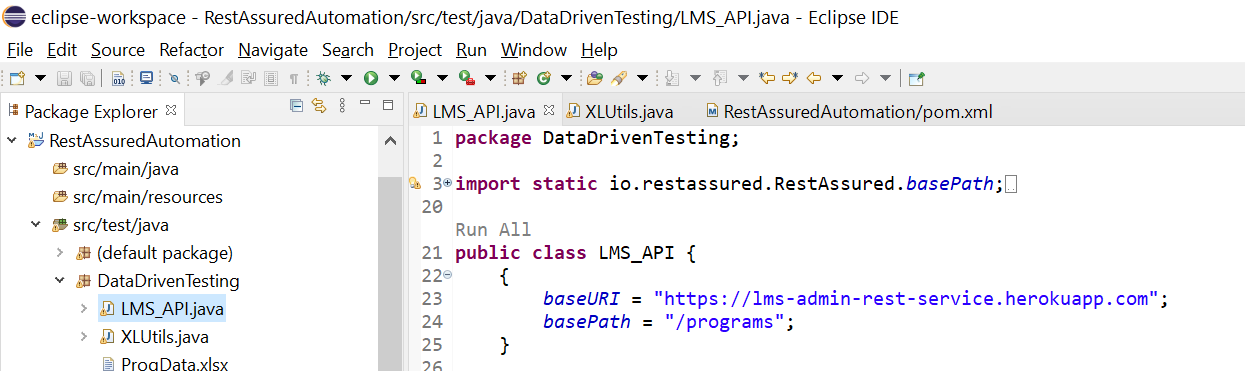1245x371 pixels.
Task: Select src/main/java in Package Explorer
Action: (126, 169)
